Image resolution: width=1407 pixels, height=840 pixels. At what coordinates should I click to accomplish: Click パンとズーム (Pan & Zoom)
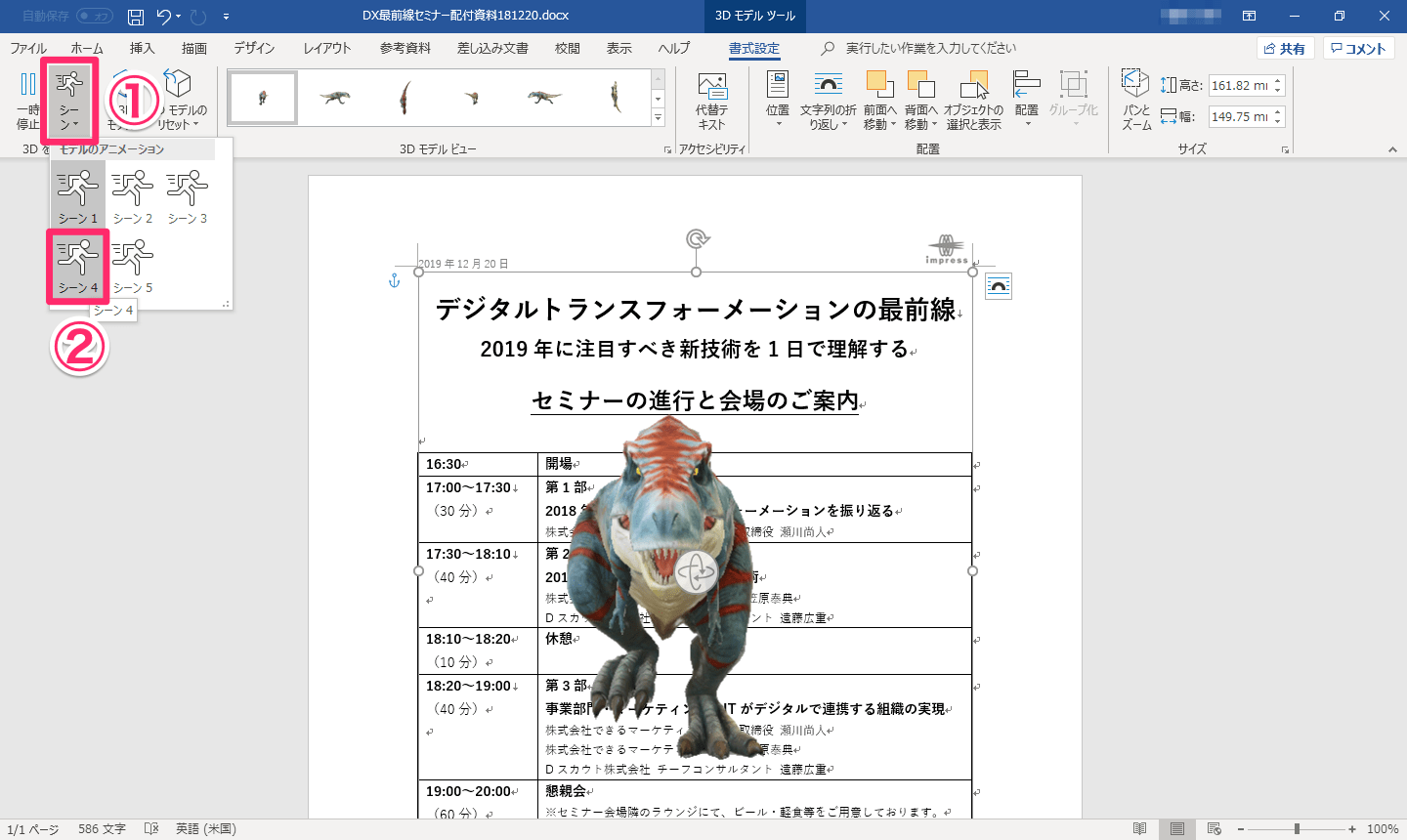coord(1136,101)
